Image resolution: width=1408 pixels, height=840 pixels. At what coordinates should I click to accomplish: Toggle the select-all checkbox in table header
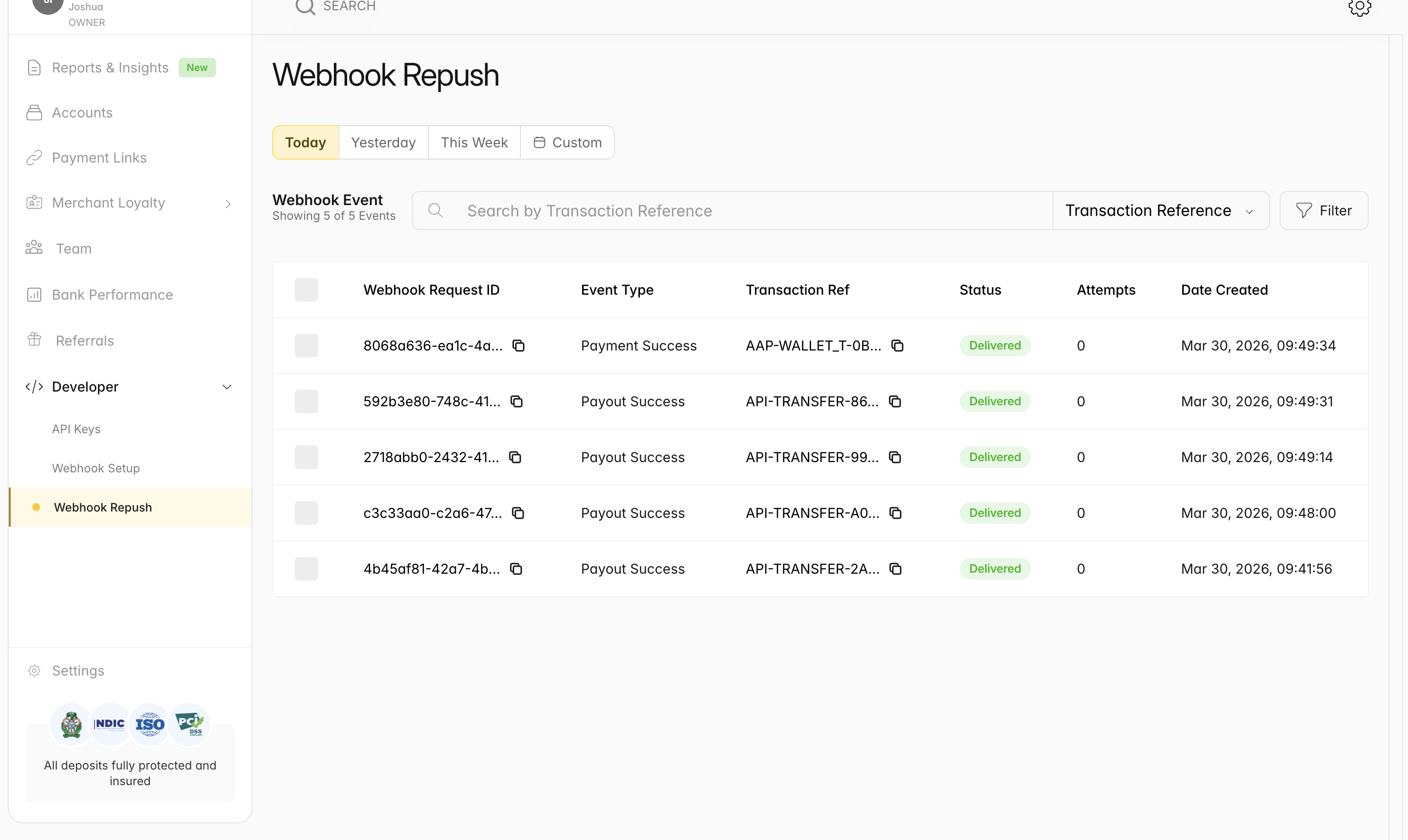306,290
